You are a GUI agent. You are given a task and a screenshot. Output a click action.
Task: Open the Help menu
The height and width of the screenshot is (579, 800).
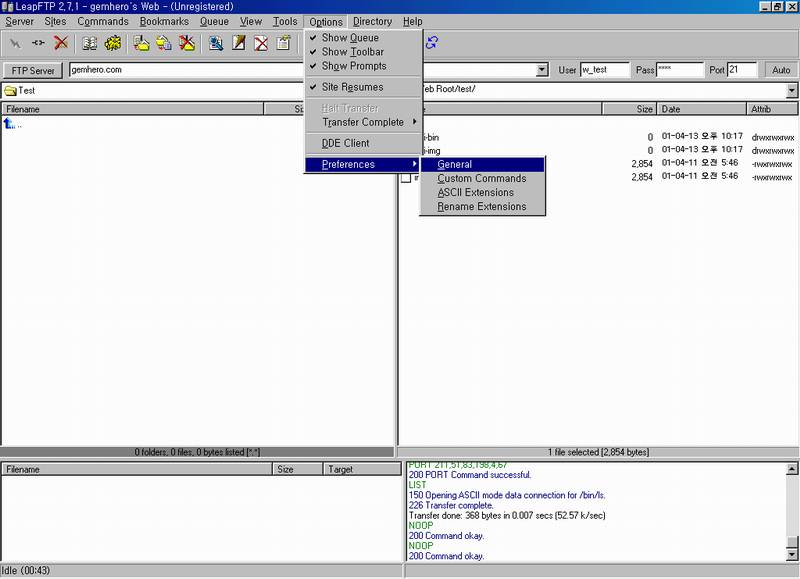click(413, 21)
